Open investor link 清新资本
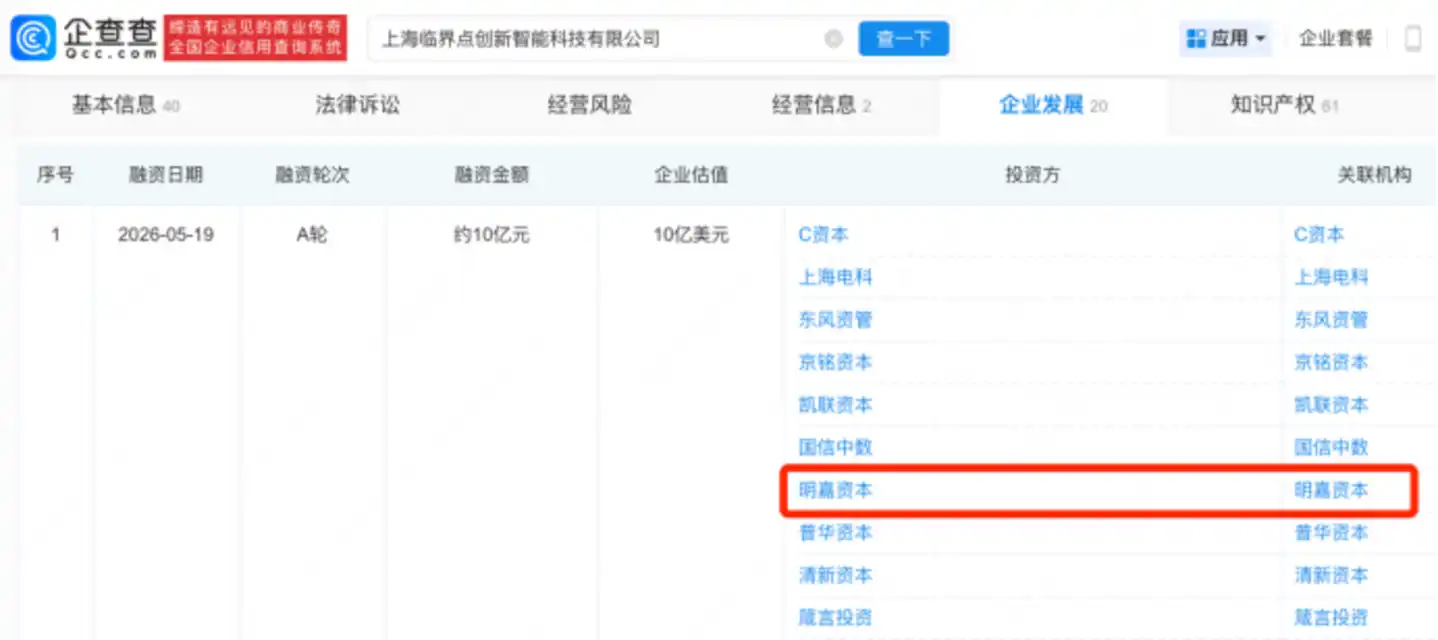This screenshot has height=640, width=1438. pos(835,575)
